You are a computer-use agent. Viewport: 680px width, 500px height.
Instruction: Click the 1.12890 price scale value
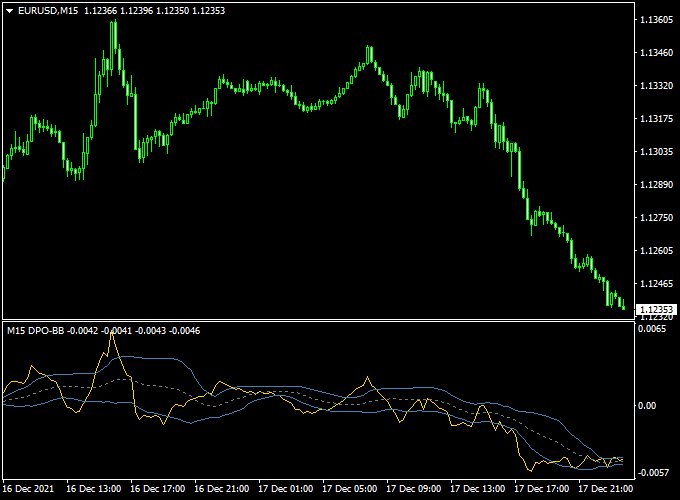coord(657,185)
